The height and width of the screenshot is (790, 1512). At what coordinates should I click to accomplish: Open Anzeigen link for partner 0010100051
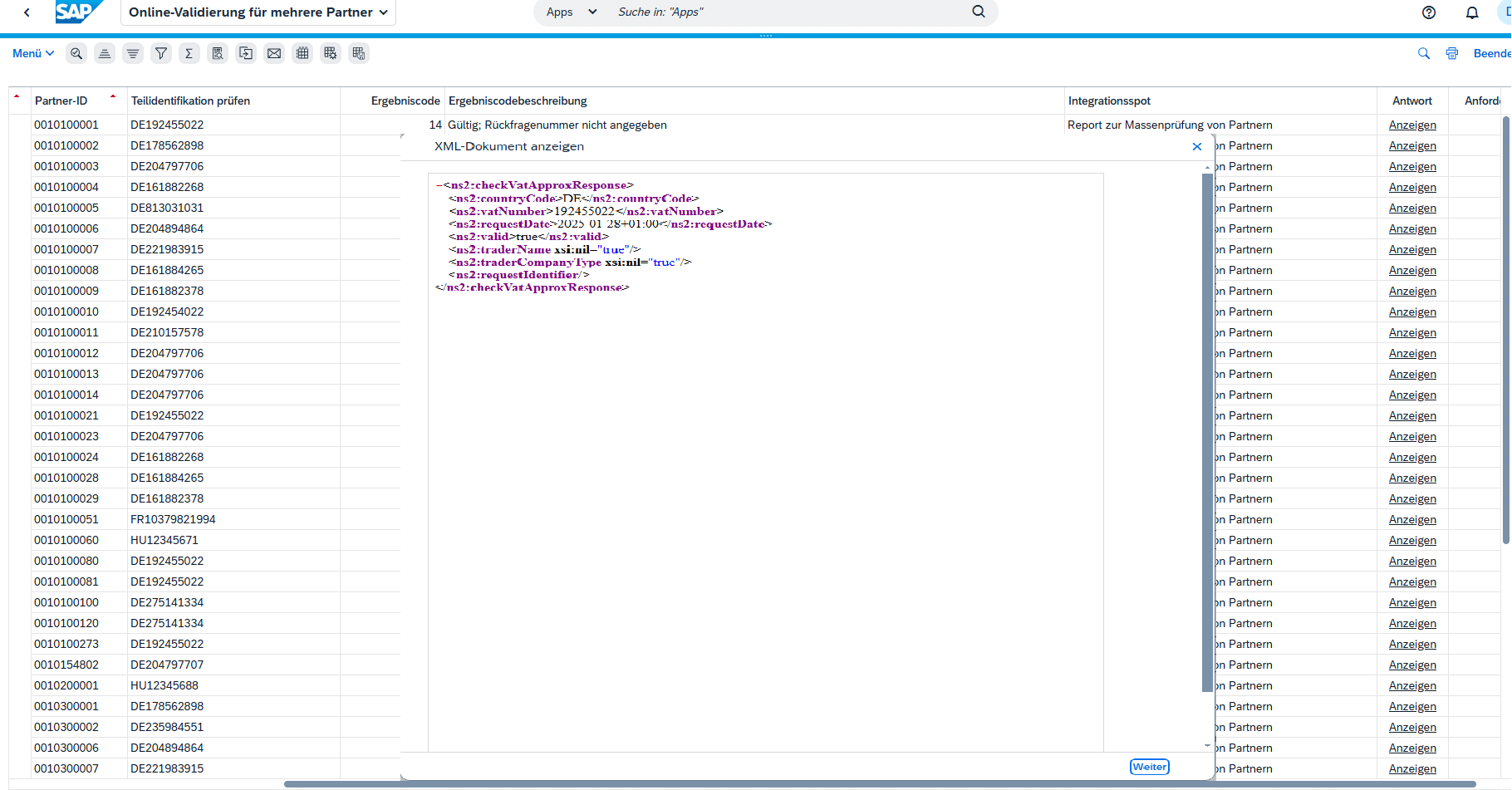1412,519
